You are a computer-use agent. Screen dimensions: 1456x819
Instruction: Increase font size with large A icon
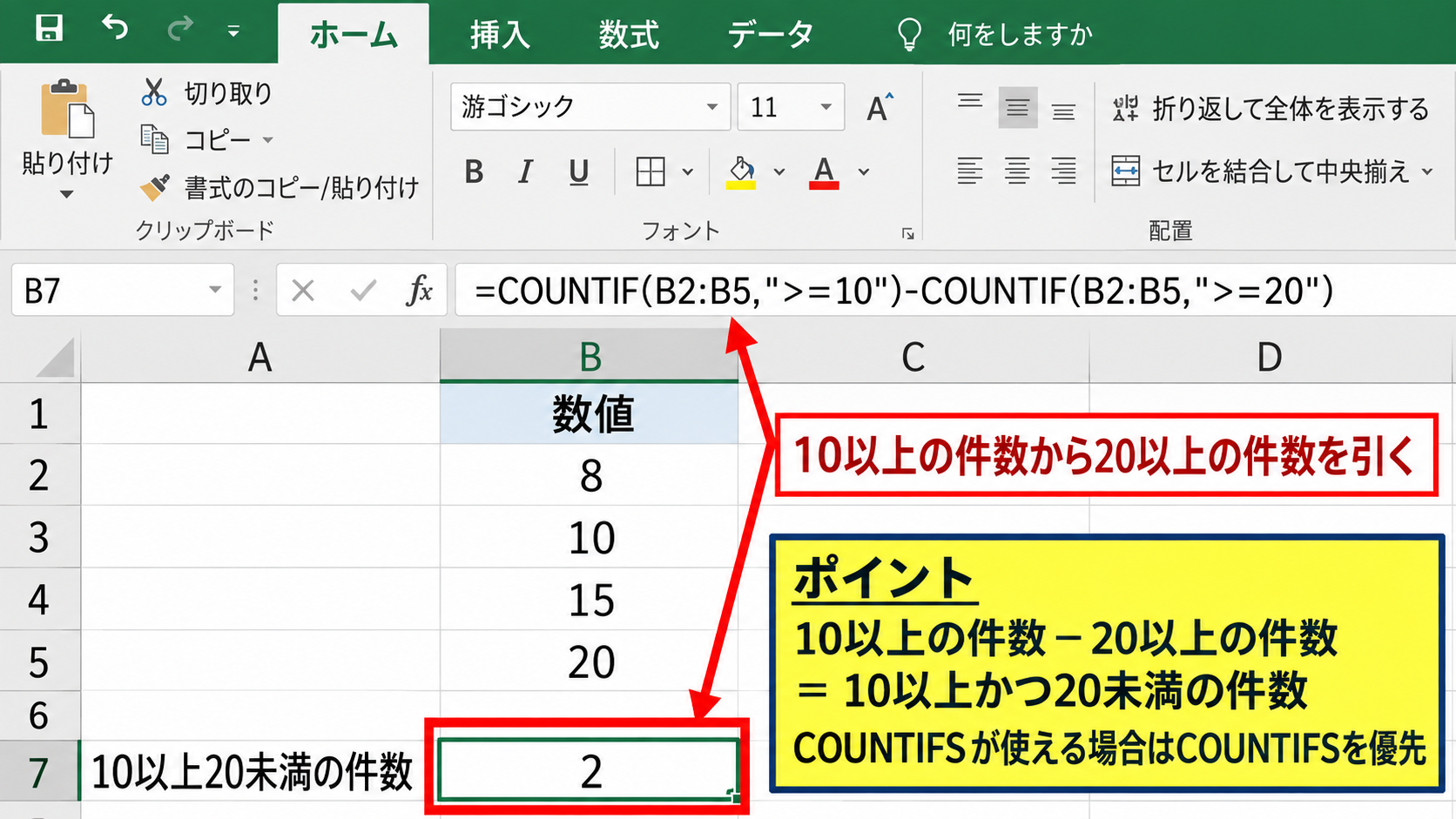pyautogui.click(x=880, y=108)
